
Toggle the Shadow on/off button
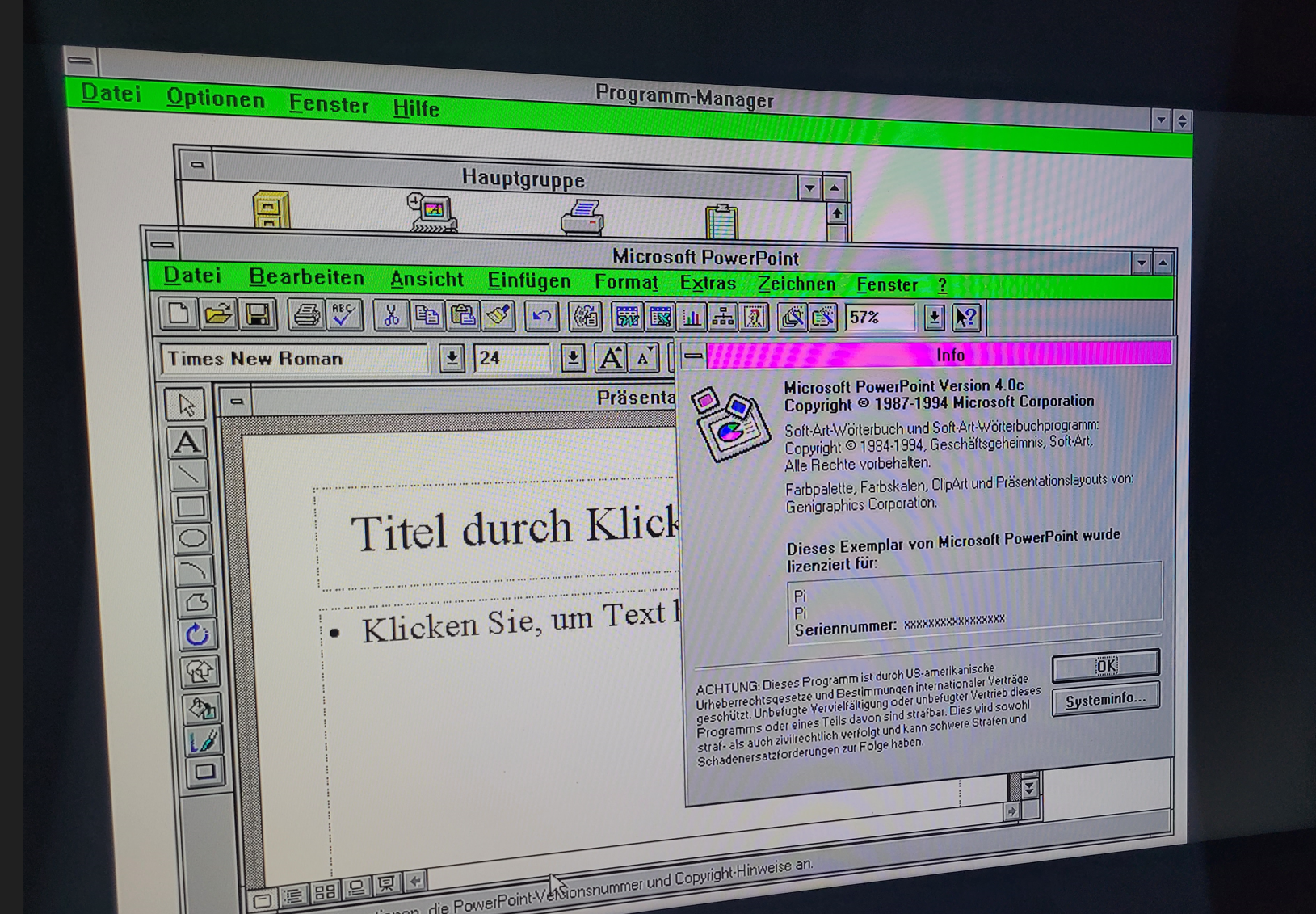(204, 771)
